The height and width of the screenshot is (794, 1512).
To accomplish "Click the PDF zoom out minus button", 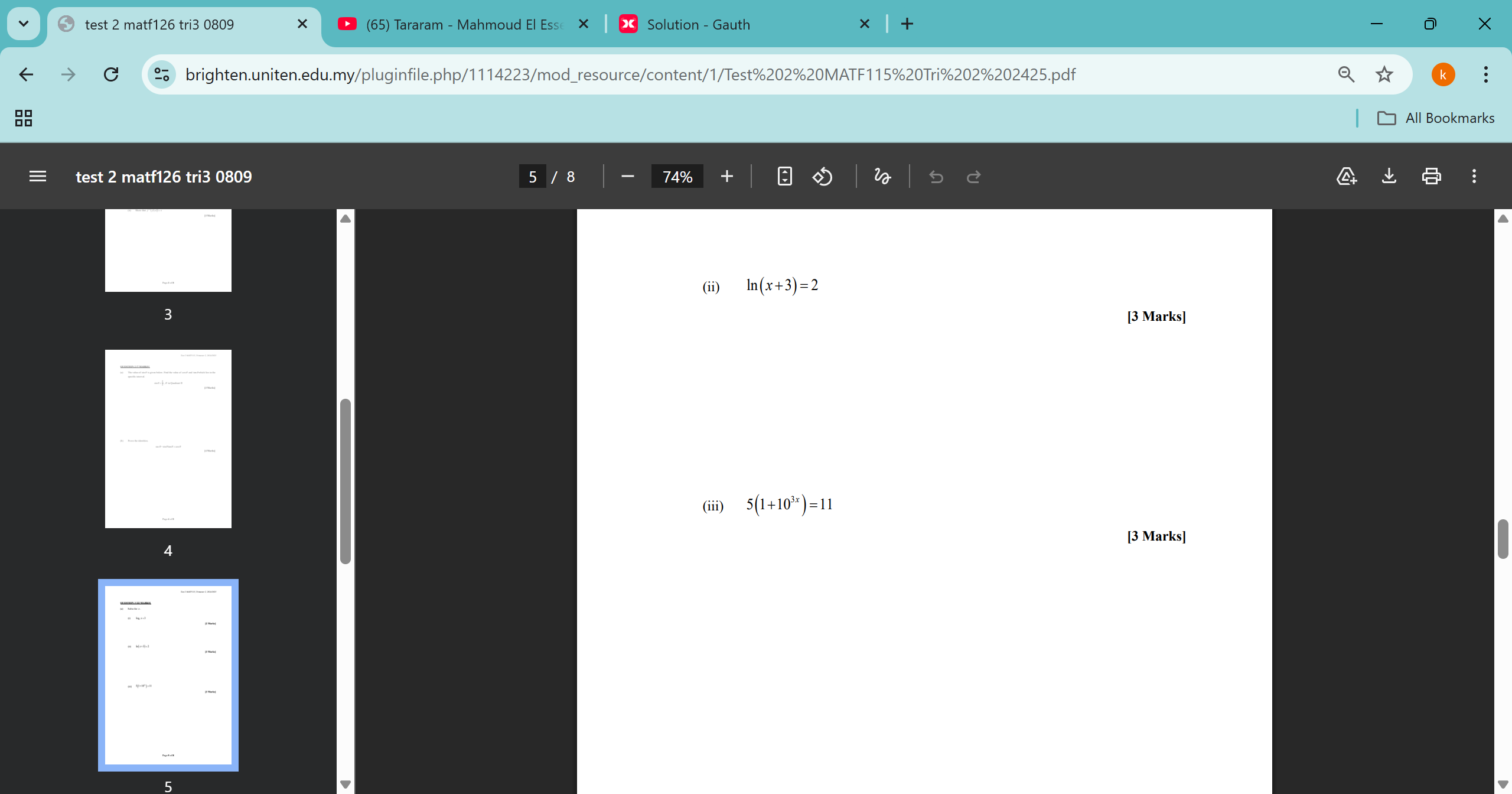I will point(627,177).
